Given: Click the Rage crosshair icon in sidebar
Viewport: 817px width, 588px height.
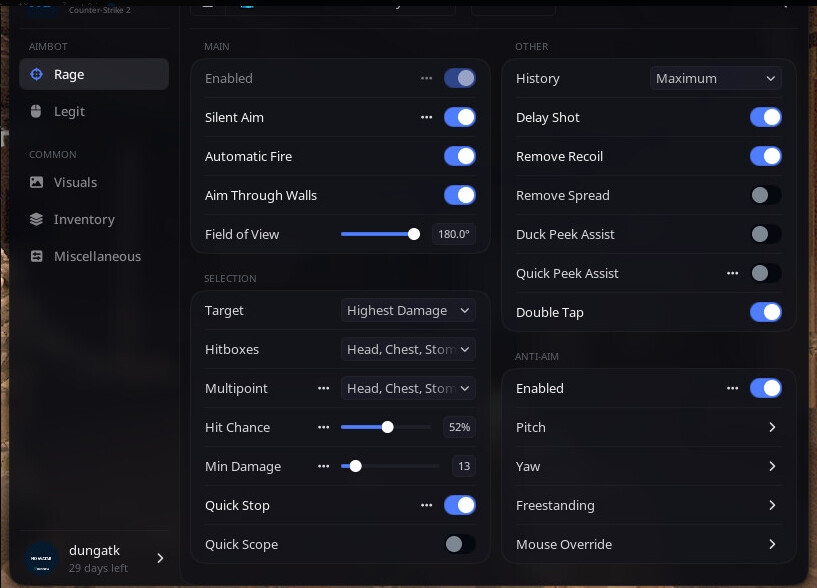Looking at the screenshot, I should (37, 74).
